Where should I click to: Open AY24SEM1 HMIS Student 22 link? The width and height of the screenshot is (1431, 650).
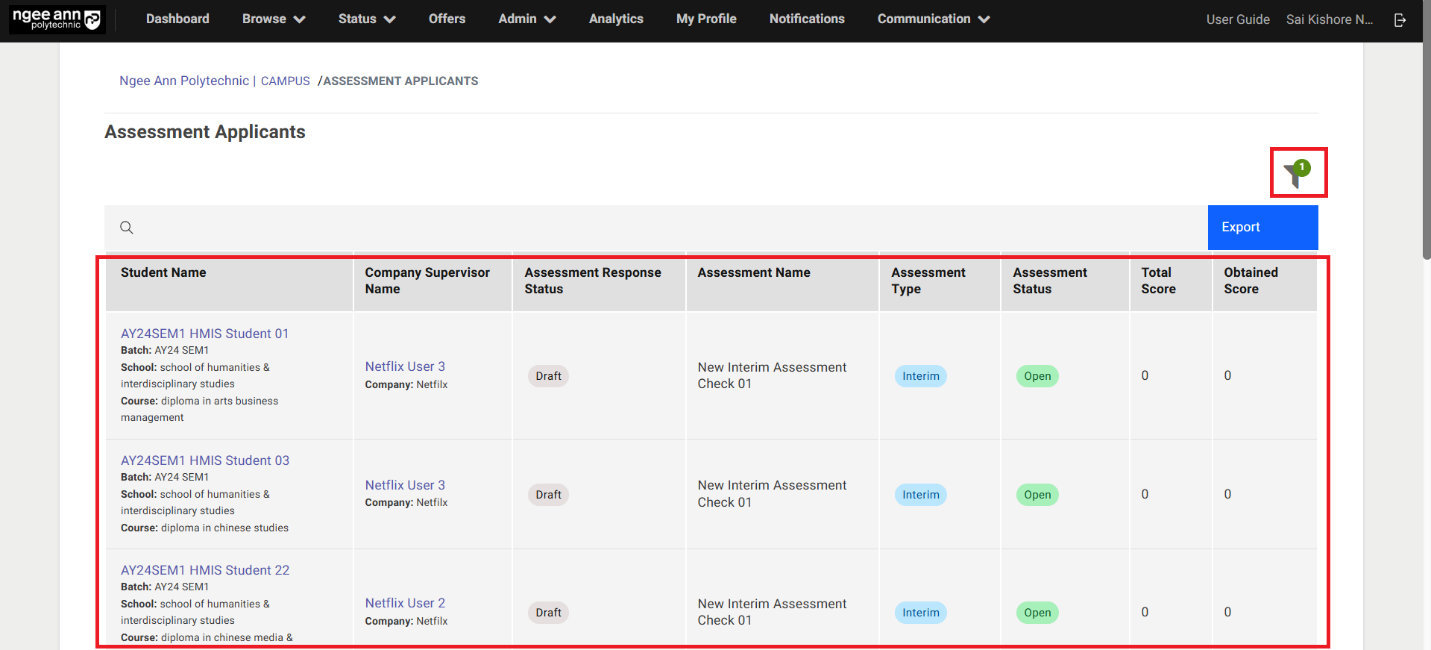[205, 570]
